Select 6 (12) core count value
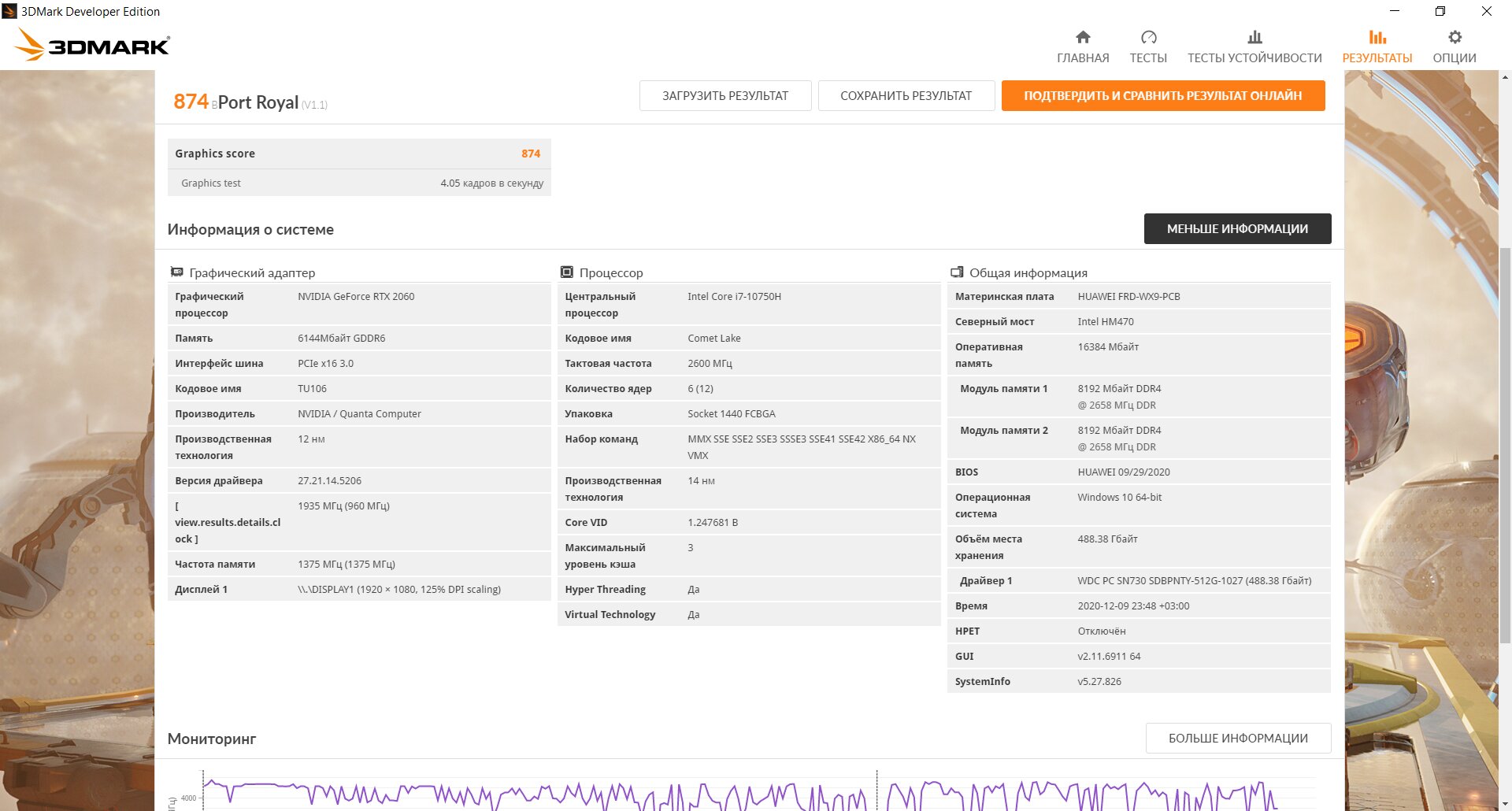1512x811 pixels. 700,389
